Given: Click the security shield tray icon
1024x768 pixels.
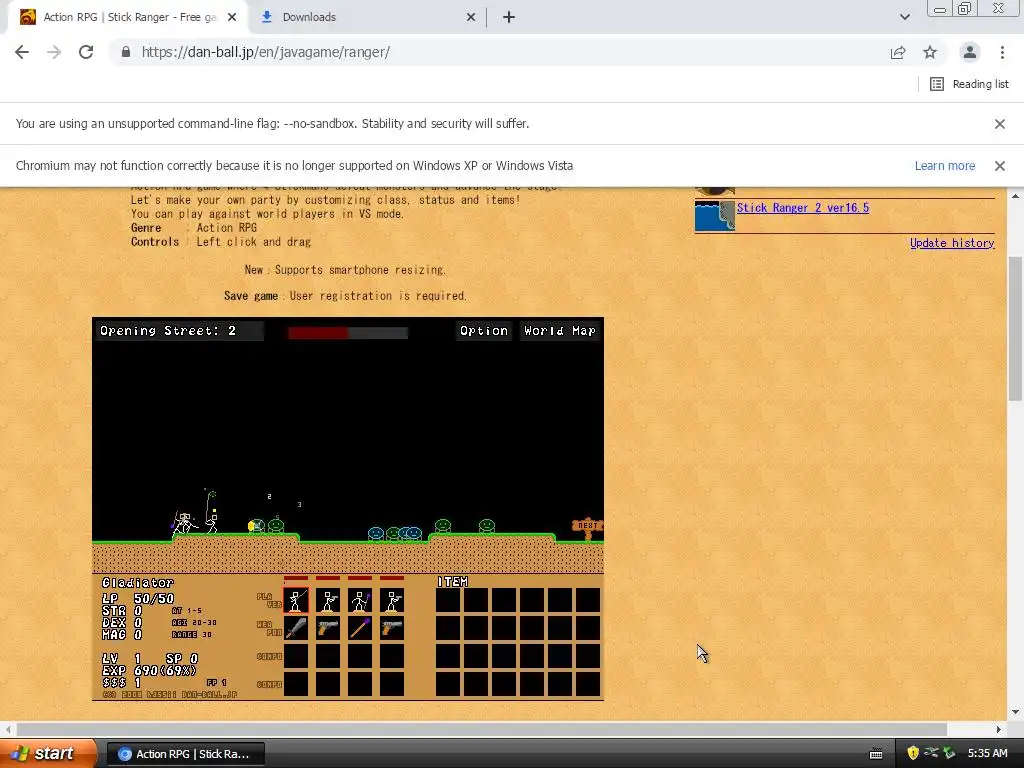Looking at the screenshot, I should [913, 753].
